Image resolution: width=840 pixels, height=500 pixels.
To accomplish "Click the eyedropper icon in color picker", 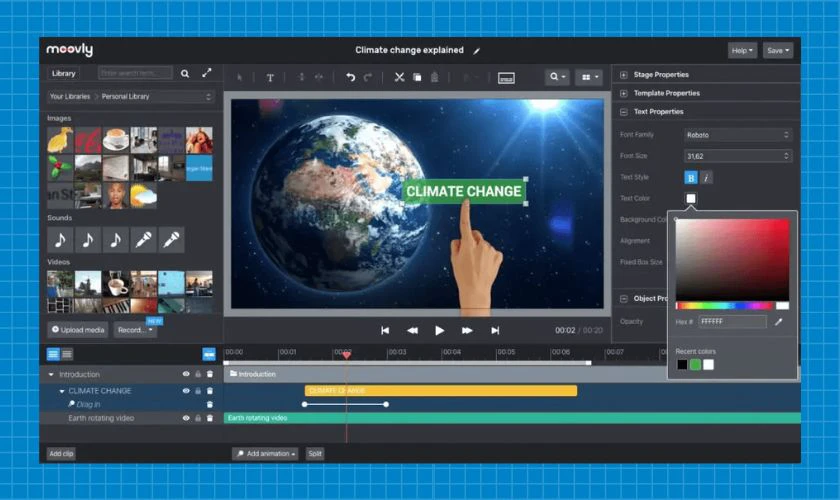I will tap(778, 322).
